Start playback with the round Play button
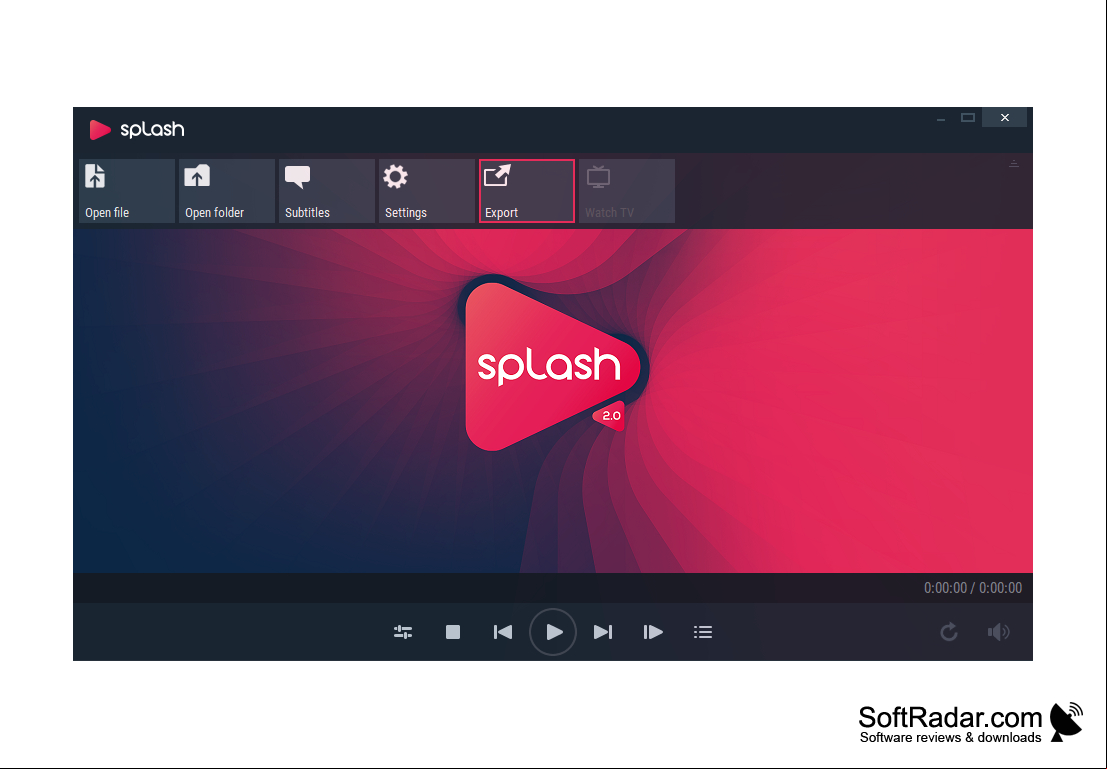 (553, 632)
